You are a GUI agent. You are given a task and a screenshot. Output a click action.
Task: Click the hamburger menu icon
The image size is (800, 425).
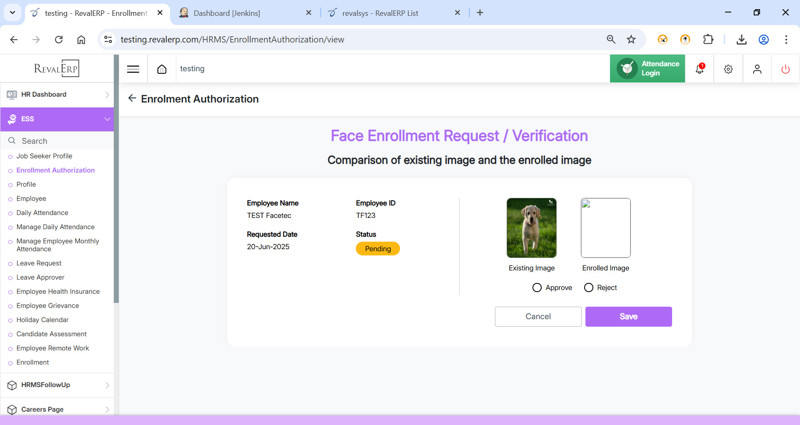133,69
